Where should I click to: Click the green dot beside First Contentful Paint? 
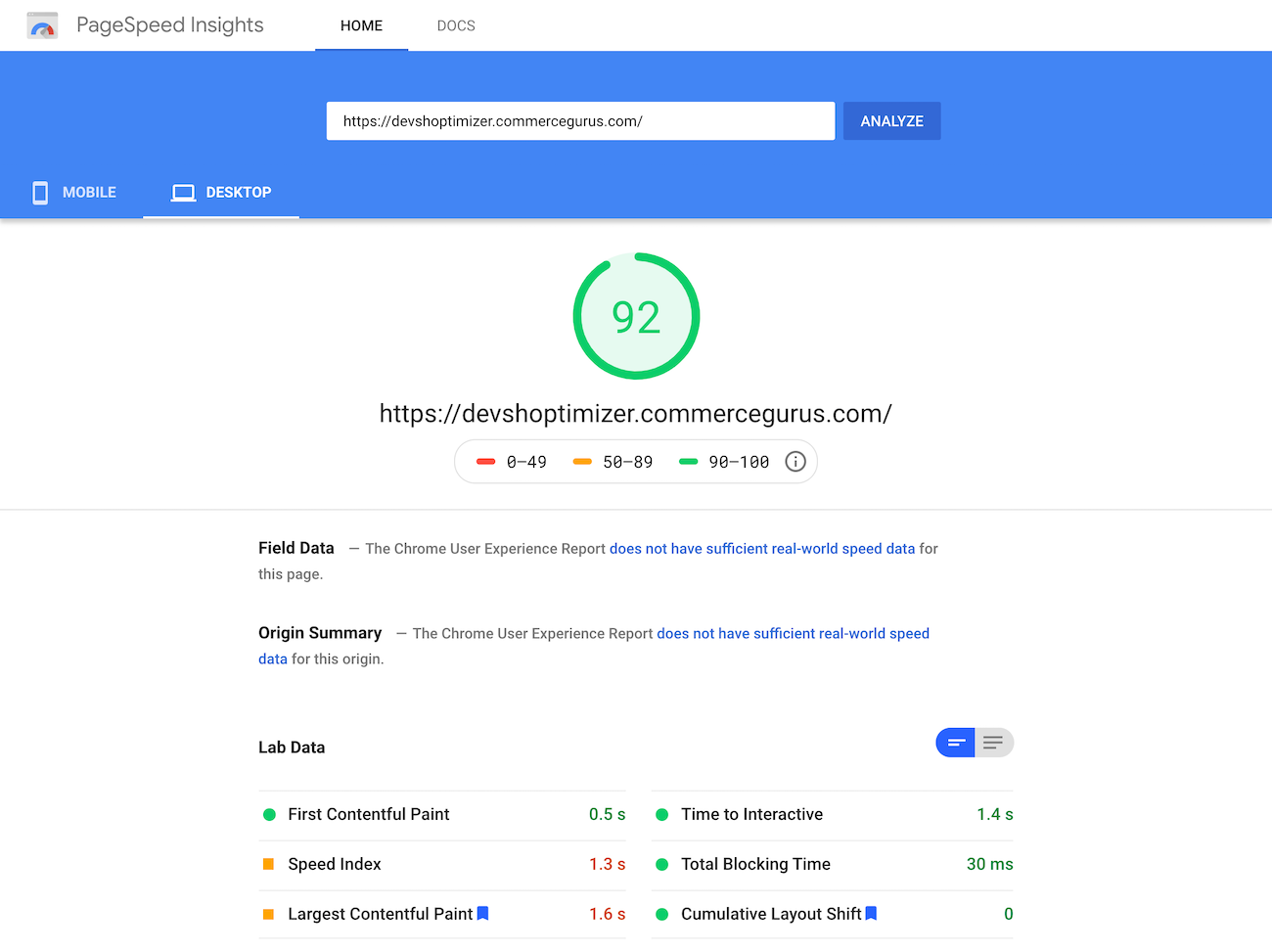(269, 814)
